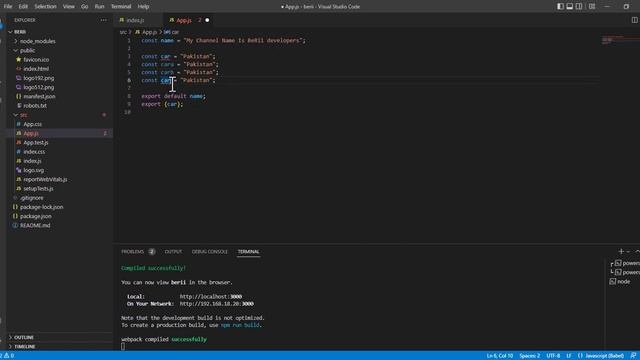Open manifest.json file
640x360 pixels.
pos(39,96)
